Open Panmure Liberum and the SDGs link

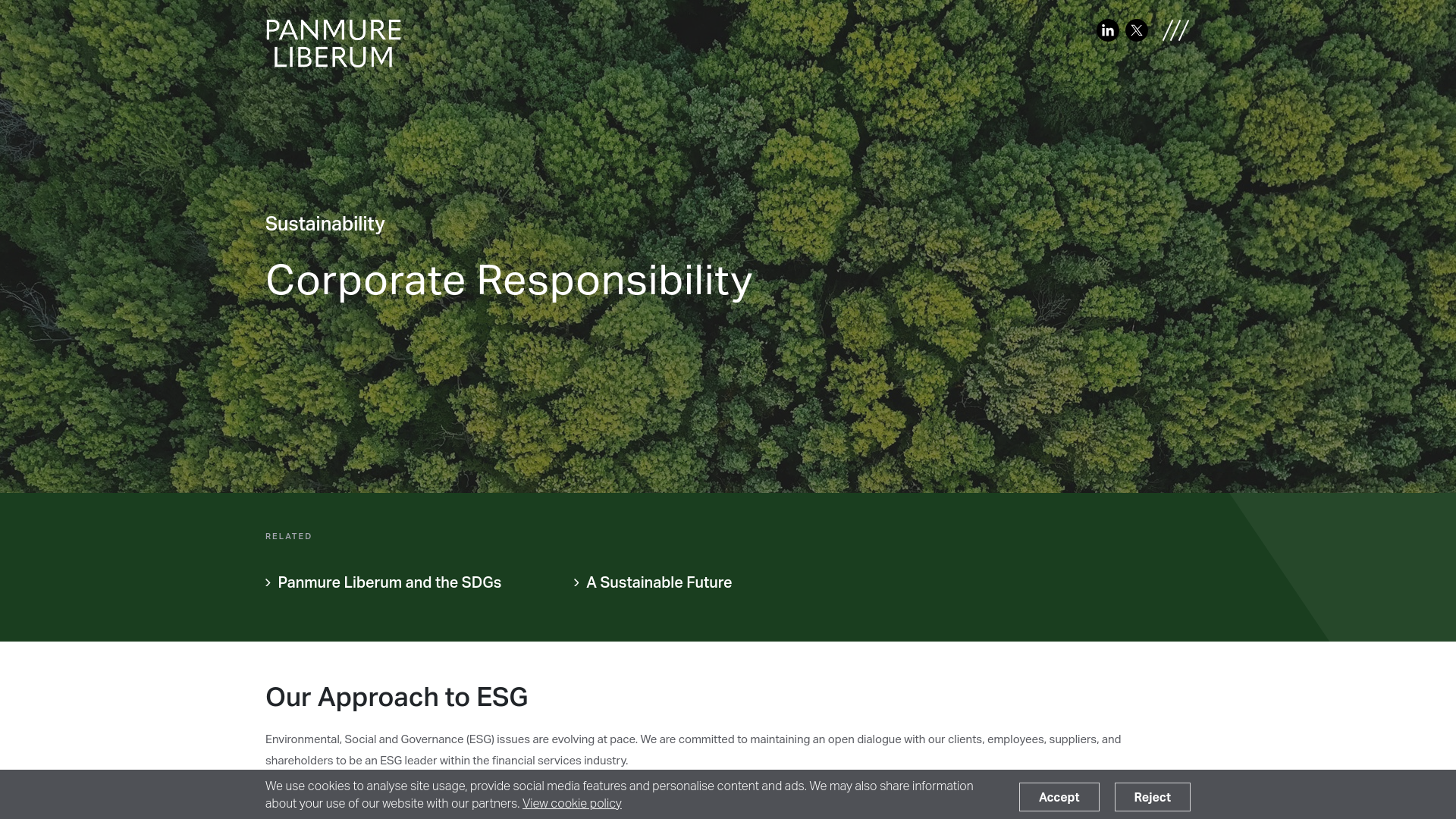384,582
